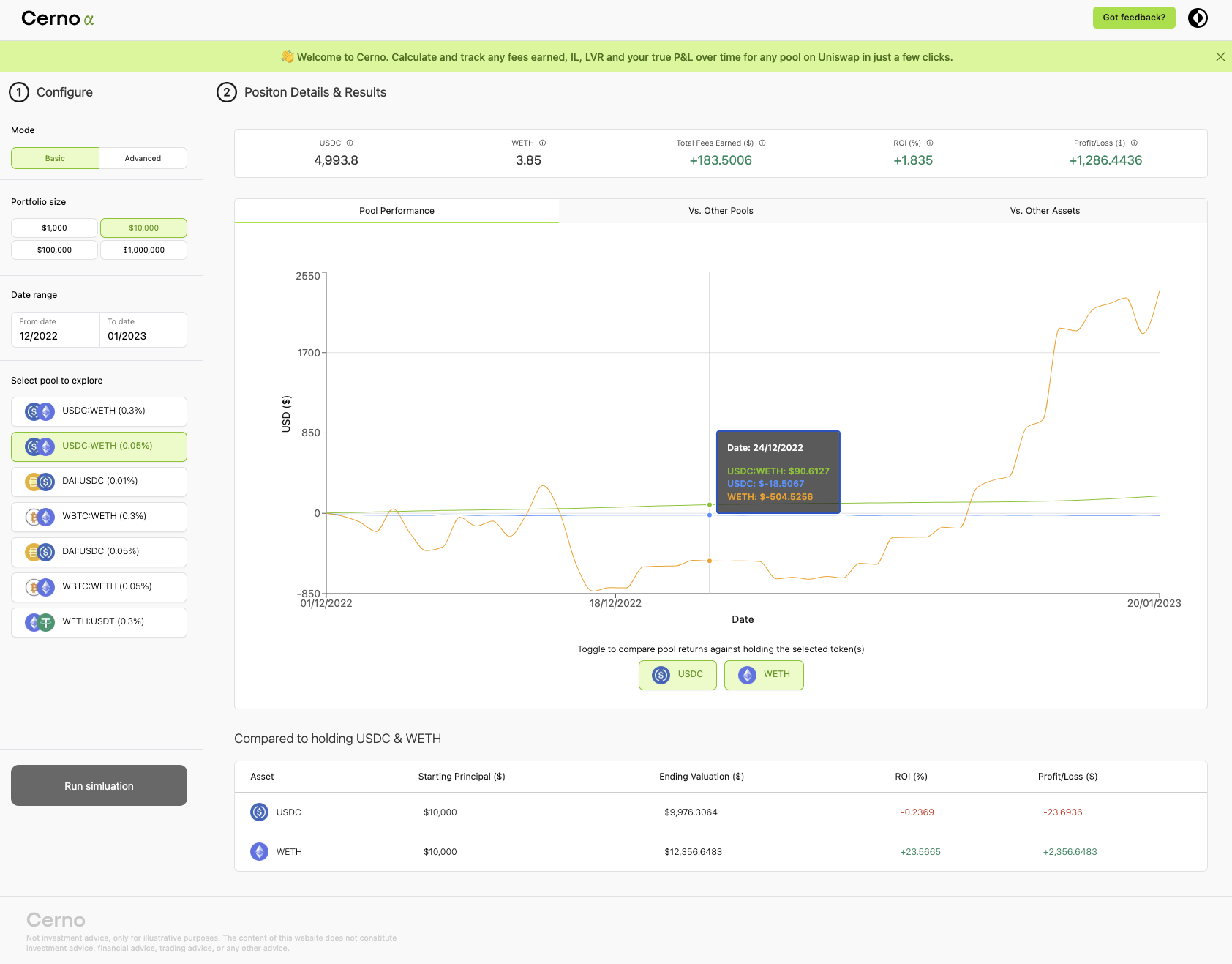Click Got feedback? button

click(1134, 18)
